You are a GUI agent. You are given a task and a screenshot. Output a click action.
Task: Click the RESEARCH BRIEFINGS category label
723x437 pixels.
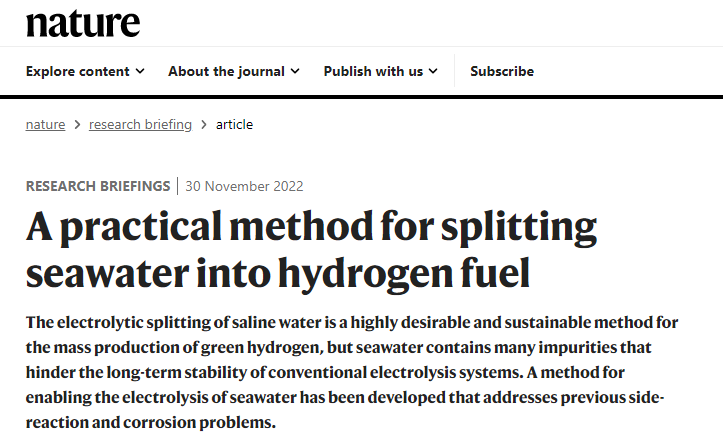point(98,186)
